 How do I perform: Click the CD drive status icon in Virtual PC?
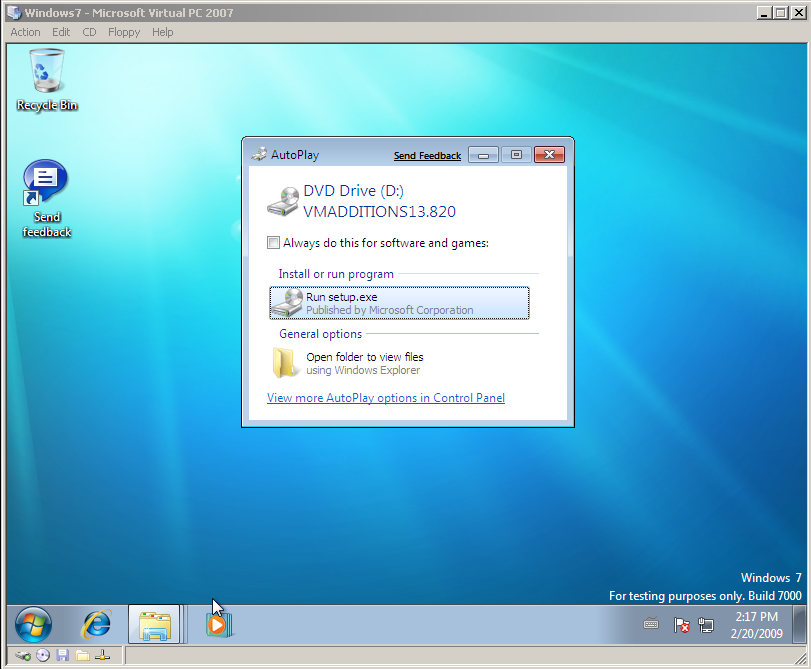(x=43, y=656)
